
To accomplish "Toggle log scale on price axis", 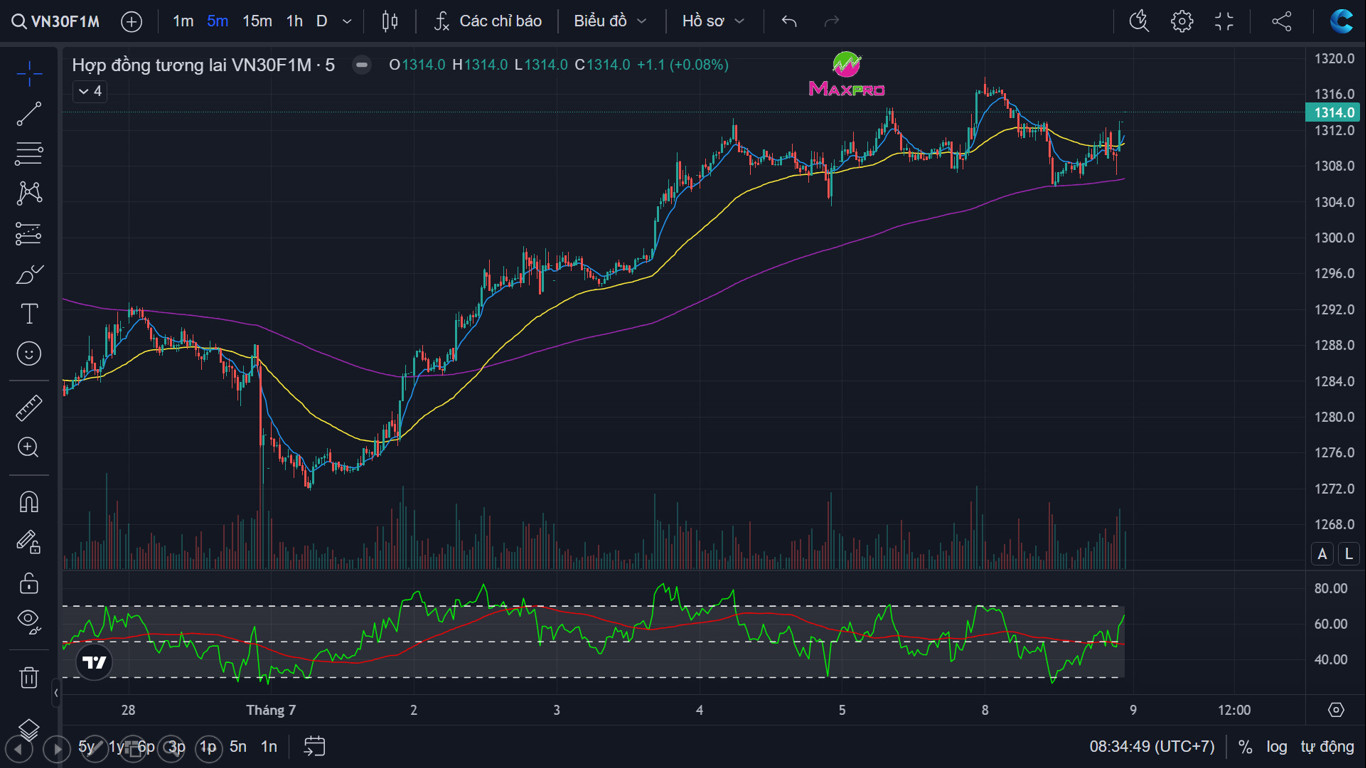I will tap(1277, 747).
